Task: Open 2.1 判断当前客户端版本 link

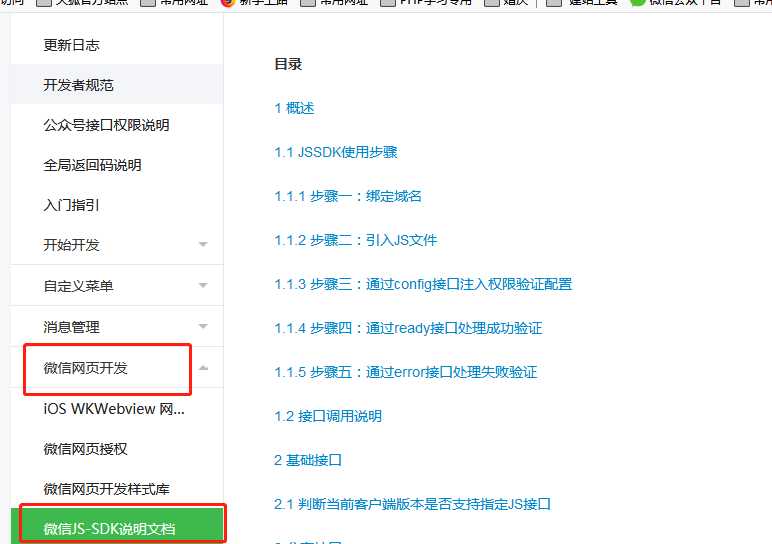Action: pyautogui.click(x=412, y=504)
